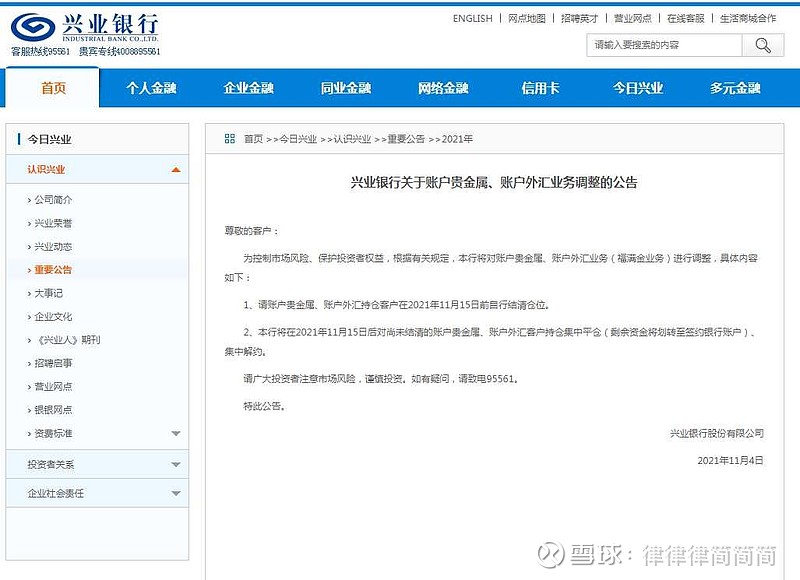800x580 pixels.
Task: Click 认识兴业 sidebar heading
Action: tap(46, 169)
